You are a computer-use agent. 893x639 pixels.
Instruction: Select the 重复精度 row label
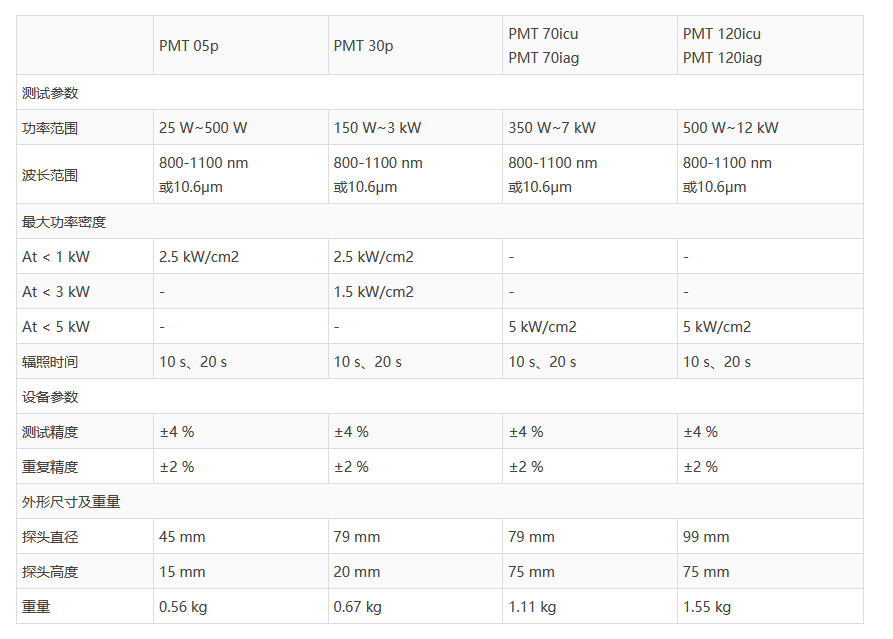click(50, 467)
